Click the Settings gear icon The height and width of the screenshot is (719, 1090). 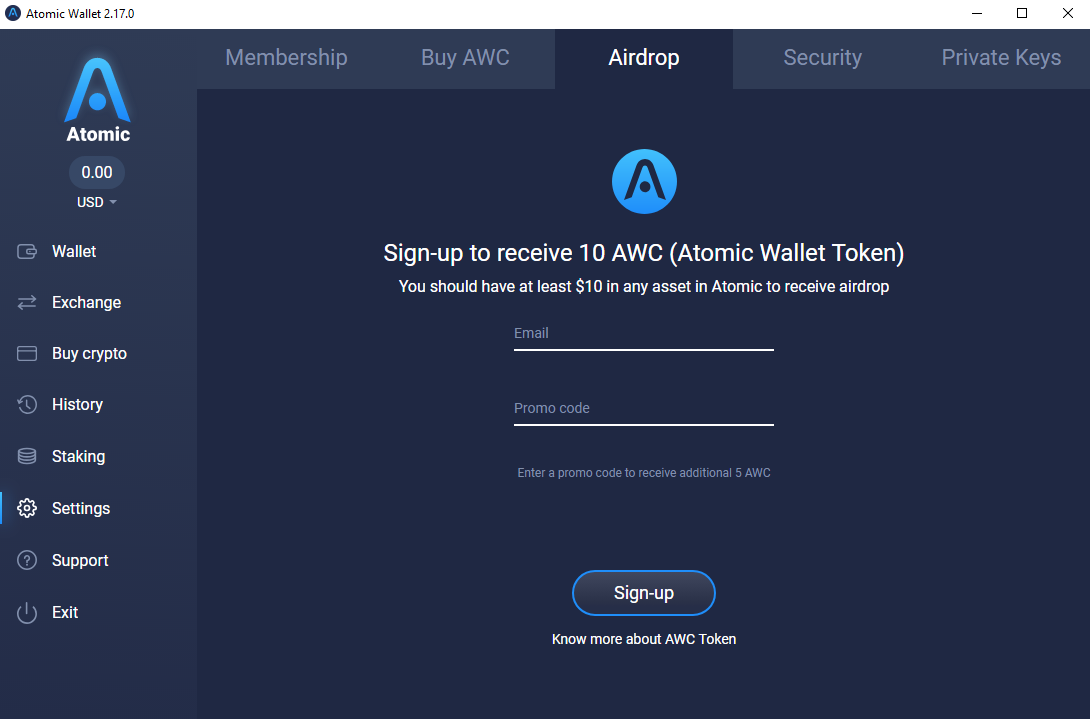[x=27, y=509]
